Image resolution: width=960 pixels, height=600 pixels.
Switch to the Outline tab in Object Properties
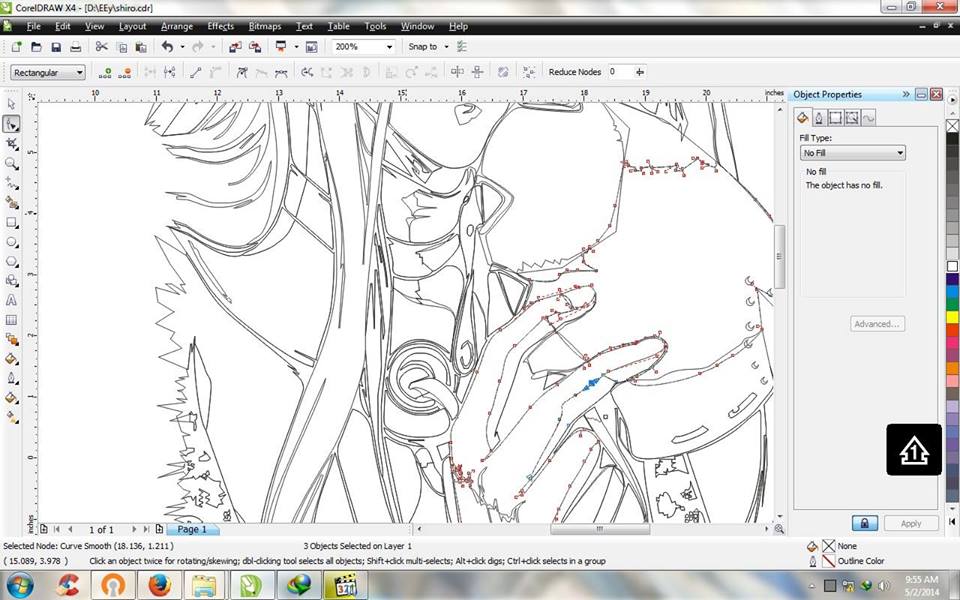tap(819, 117)
